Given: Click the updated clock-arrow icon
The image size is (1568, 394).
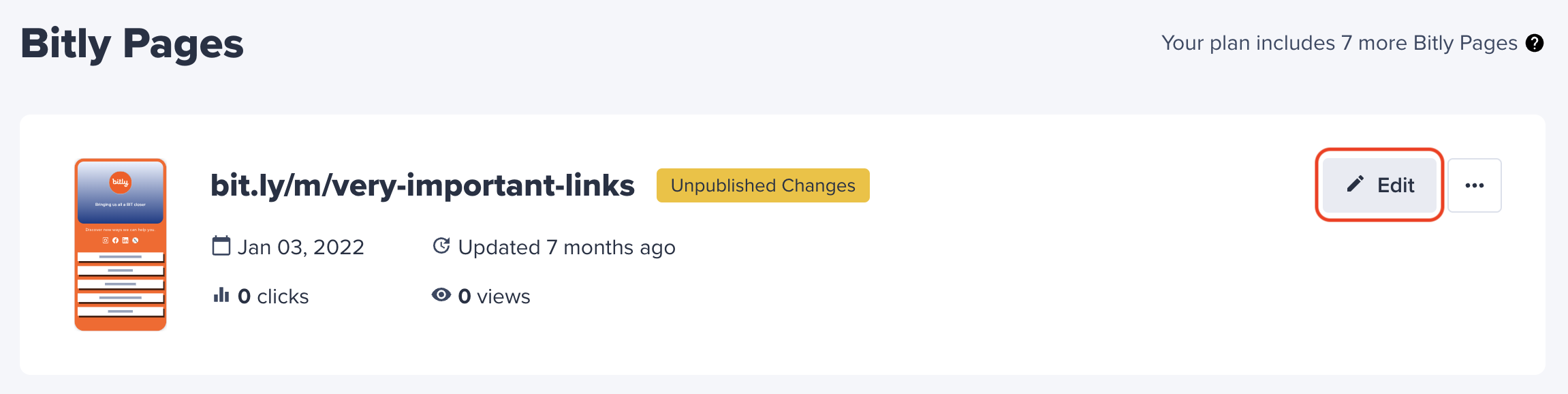Looking at the screenshot, I should (x=441, y=245).
